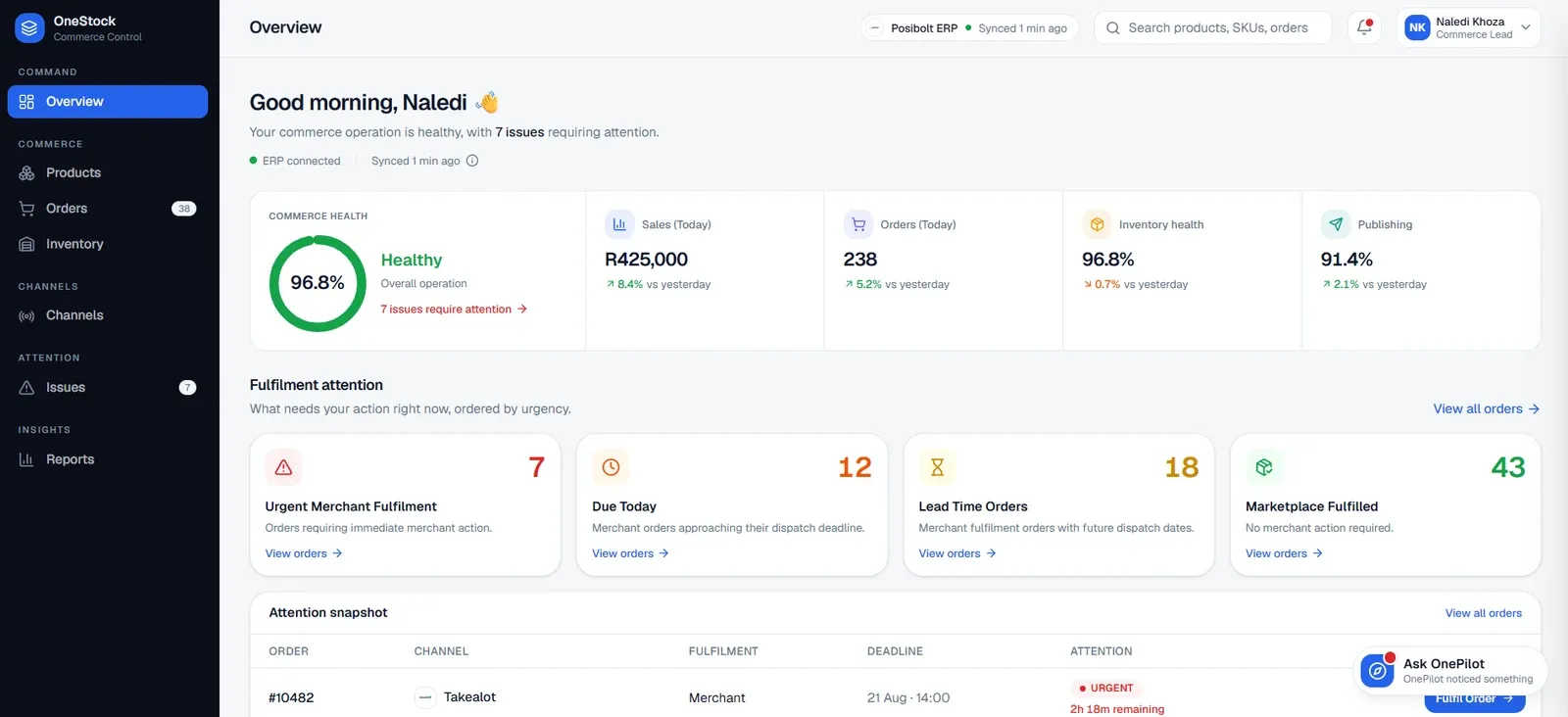Click the OneStock logo icon

[29, 28]
